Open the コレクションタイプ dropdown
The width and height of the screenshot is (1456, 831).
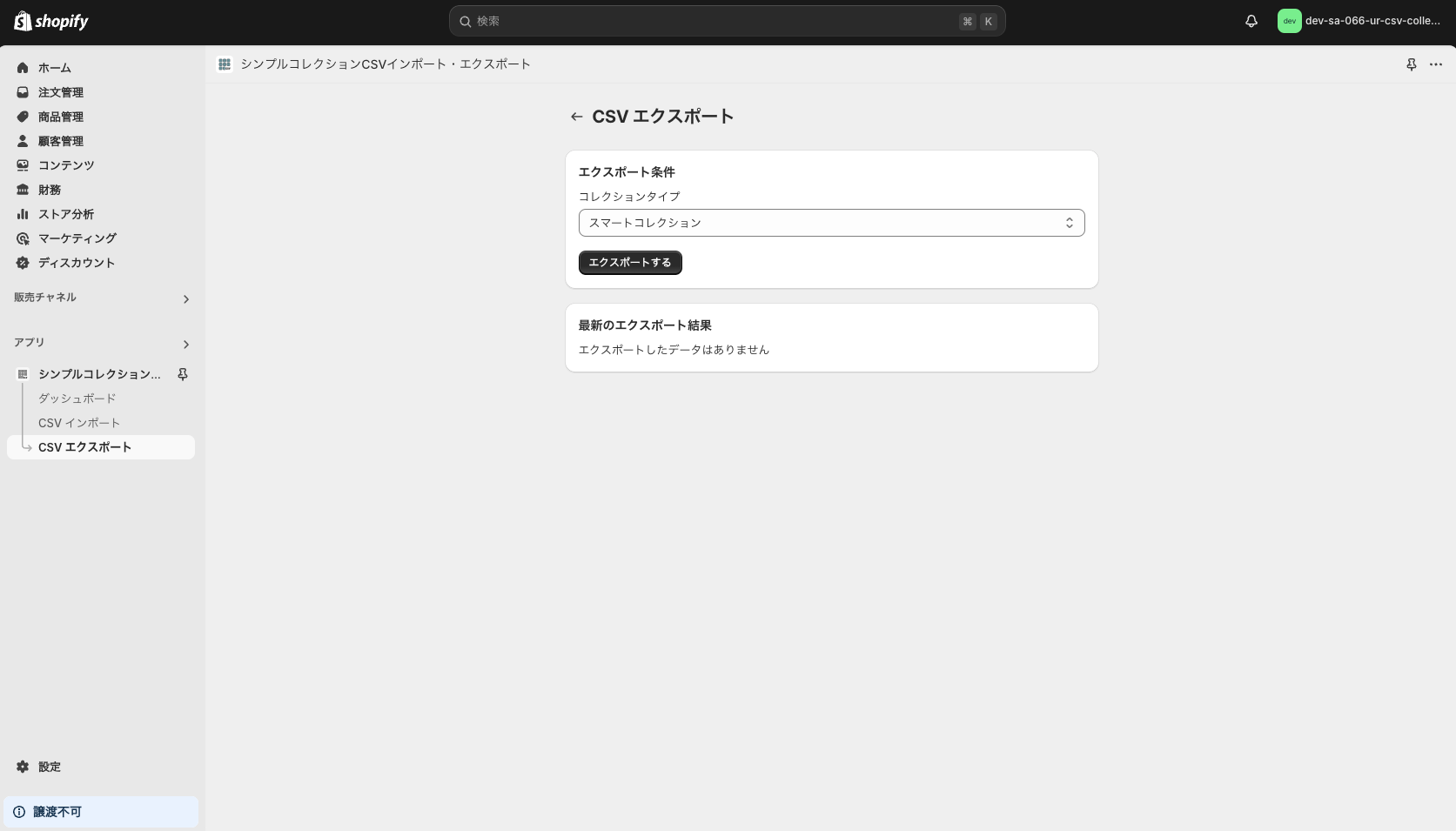pos(831,223)
